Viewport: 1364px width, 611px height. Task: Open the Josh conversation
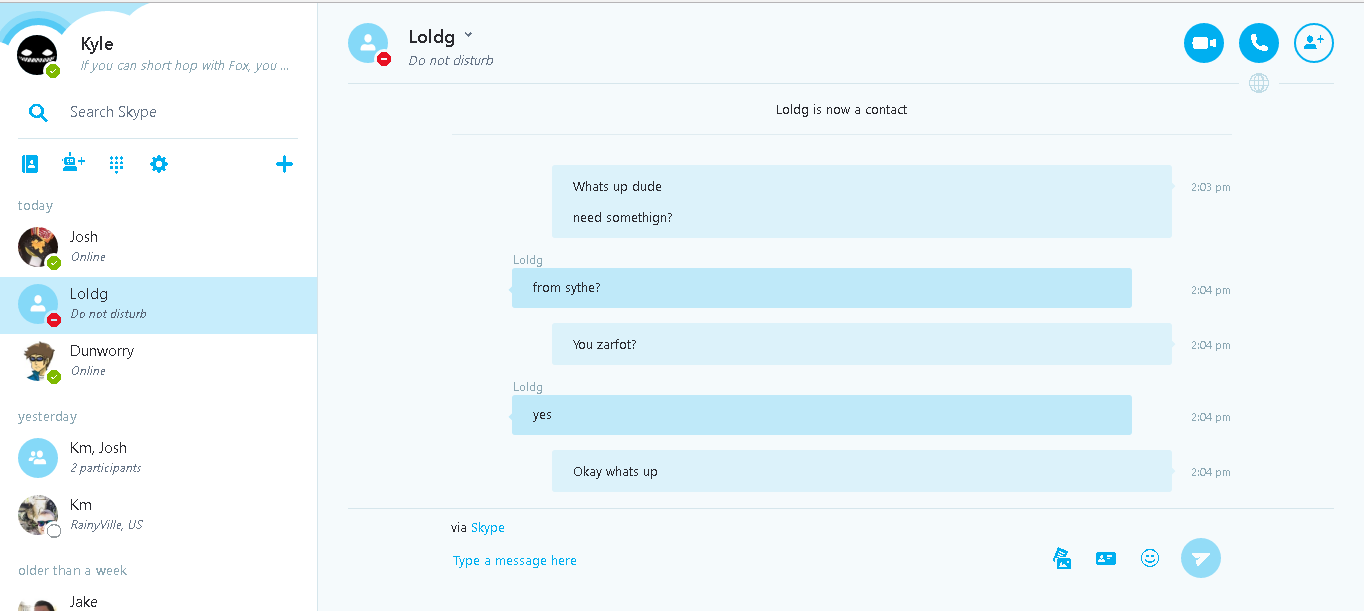tap(159, 247)
